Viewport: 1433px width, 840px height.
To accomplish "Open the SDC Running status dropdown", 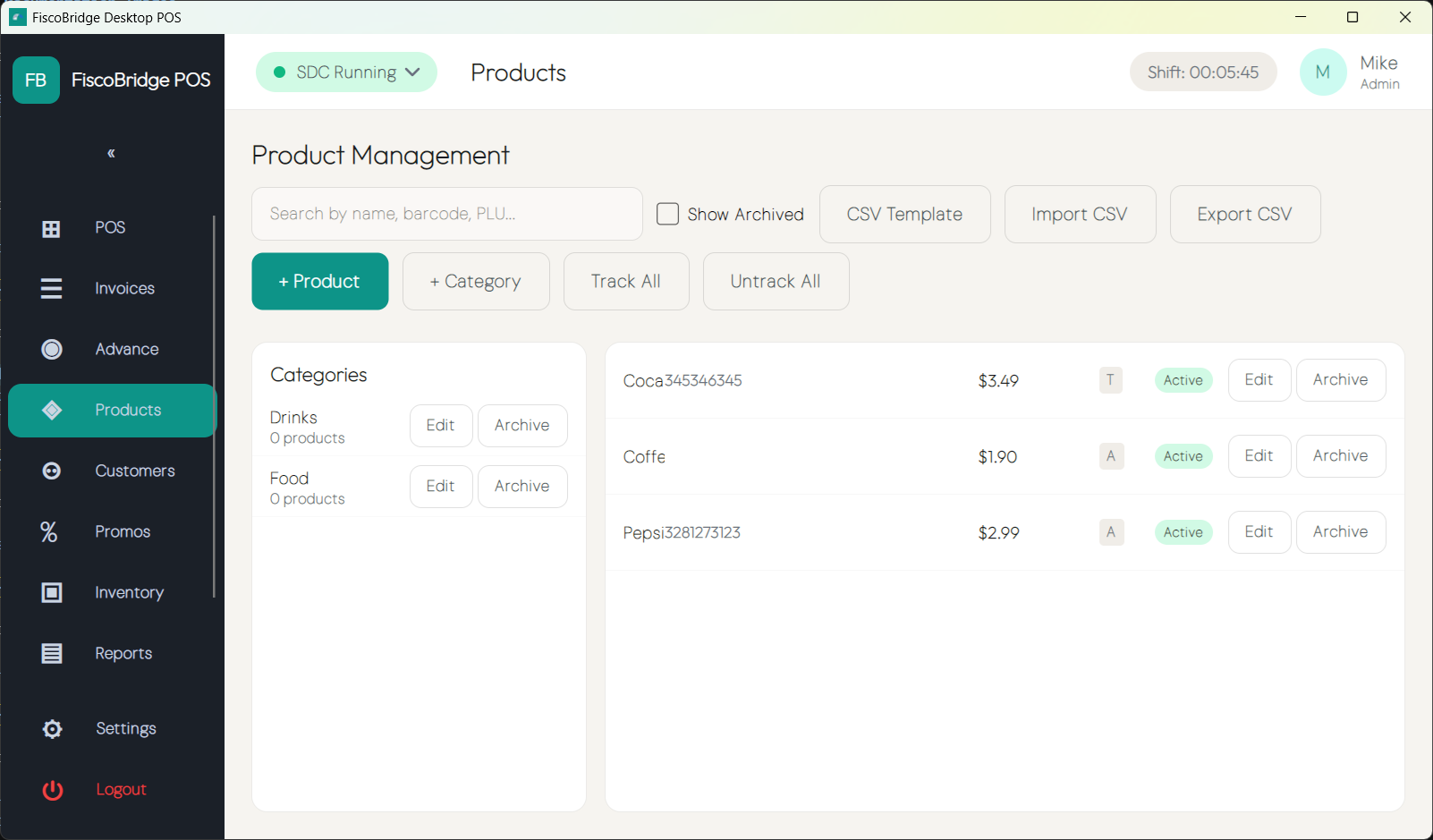I will tap(346, 72).
